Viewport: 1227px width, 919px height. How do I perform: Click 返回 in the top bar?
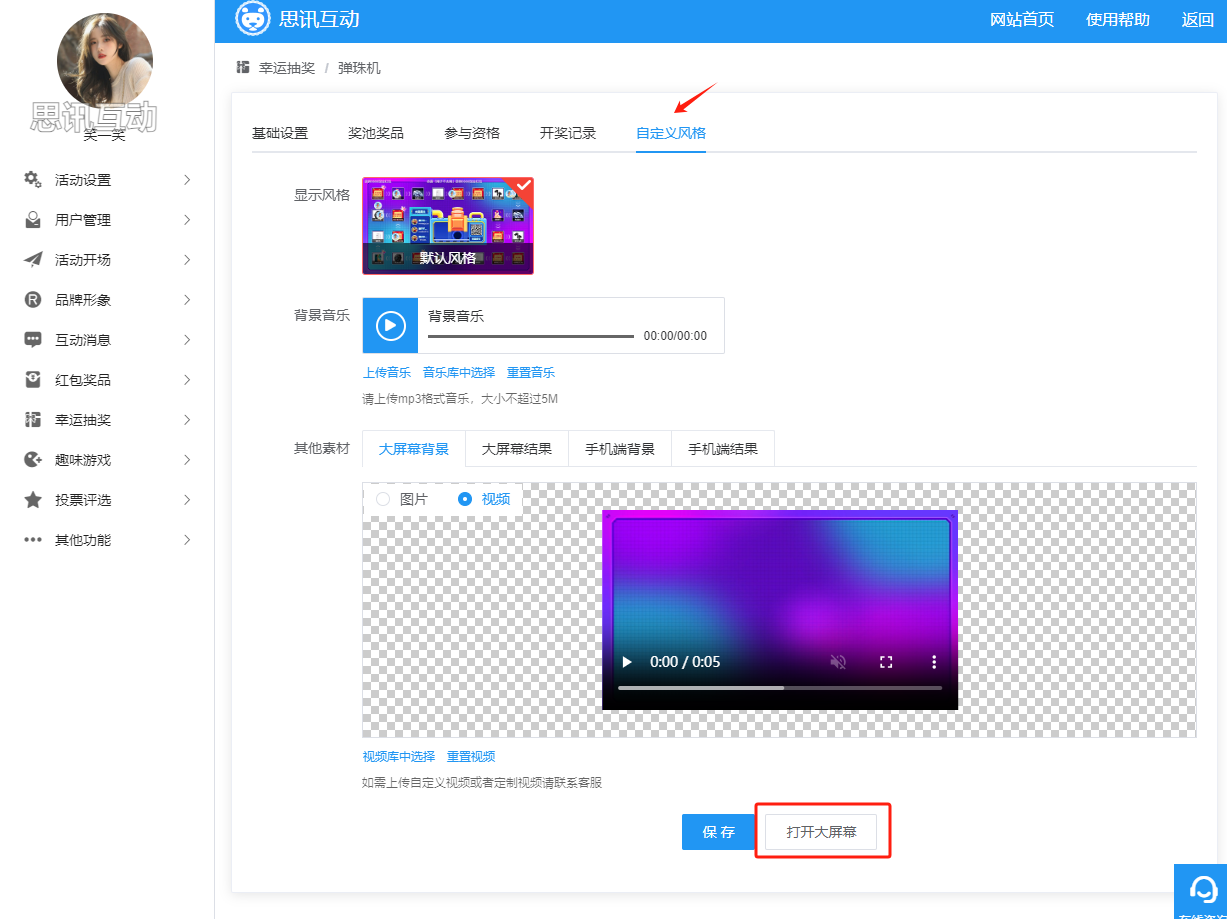click(x=1198, y=20)
